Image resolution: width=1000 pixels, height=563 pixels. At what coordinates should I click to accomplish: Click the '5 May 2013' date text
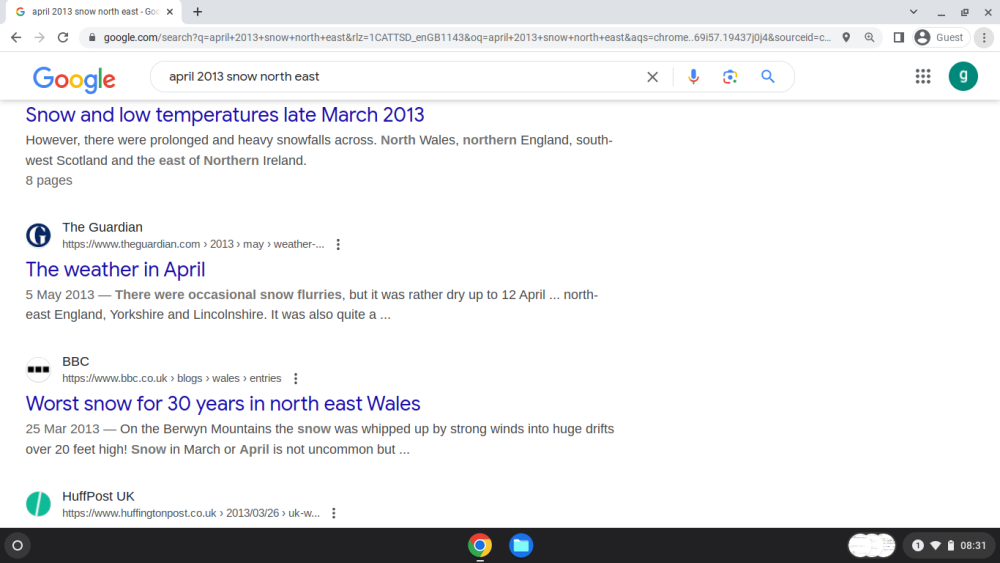[60, 295]
